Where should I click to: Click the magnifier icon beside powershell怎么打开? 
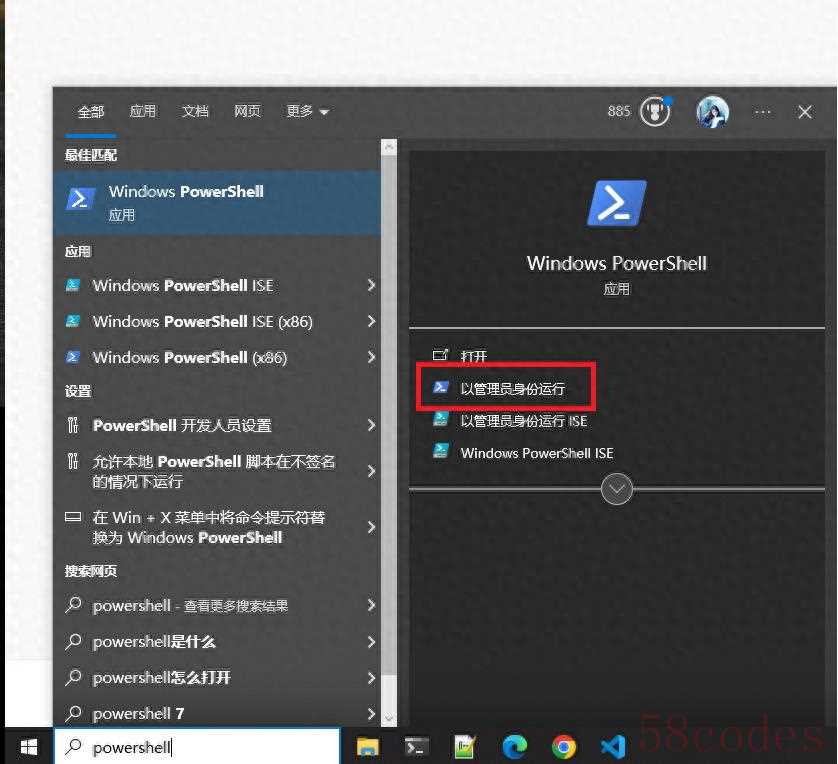click(x=73, y=677)
